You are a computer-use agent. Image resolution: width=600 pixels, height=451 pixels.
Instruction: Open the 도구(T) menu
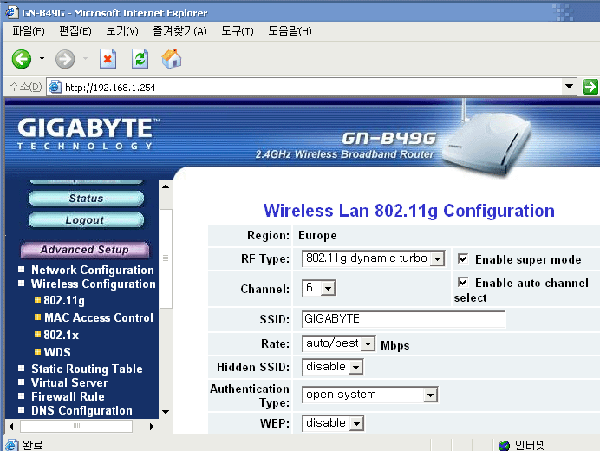[x=237, y=31]
